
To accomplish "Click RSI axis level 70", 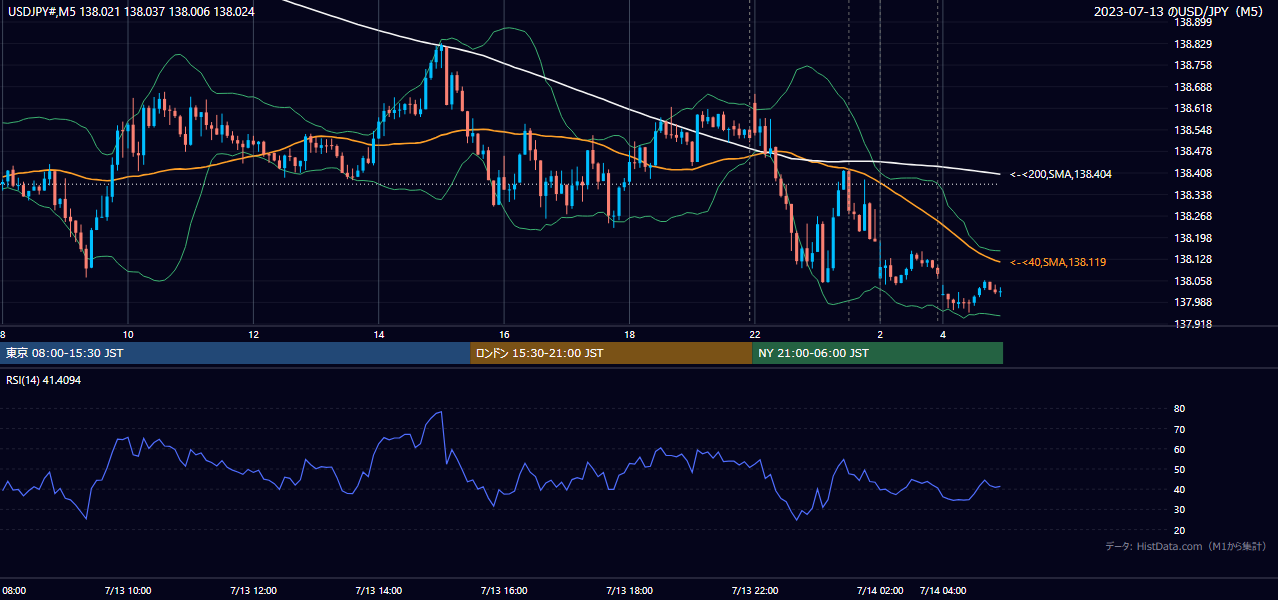I will (1179, 429).
